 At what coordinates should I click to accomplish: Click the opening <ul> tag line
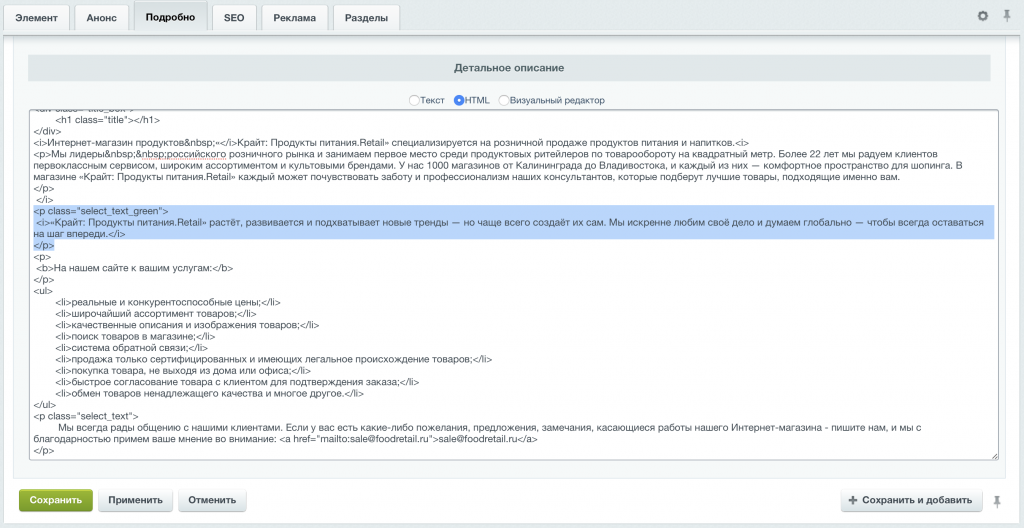click(43, 291)
